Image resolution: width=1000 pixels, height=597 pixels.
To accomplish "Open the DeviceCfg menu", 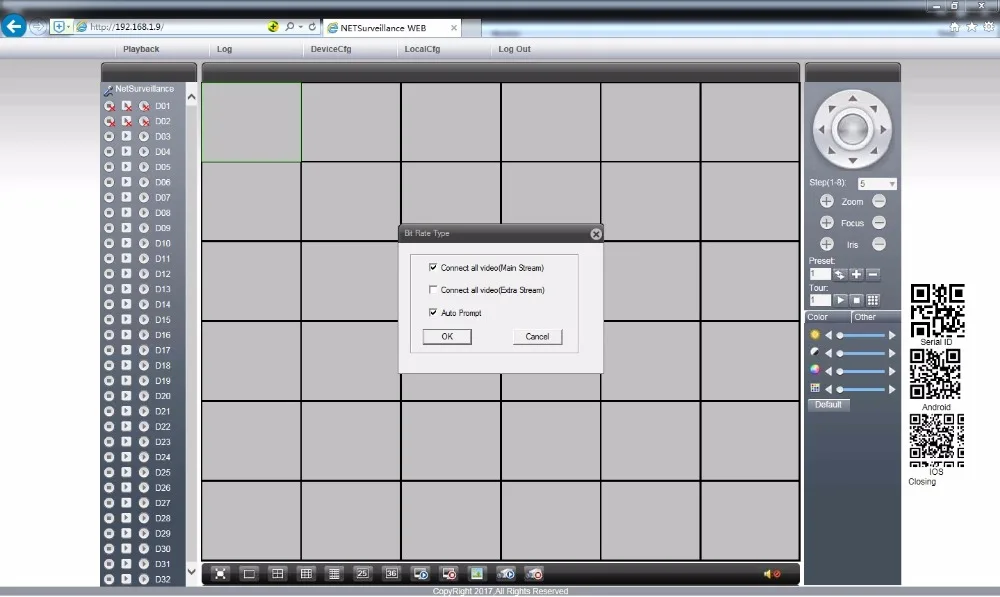I will pyautogui.click(x=331, y=49).
